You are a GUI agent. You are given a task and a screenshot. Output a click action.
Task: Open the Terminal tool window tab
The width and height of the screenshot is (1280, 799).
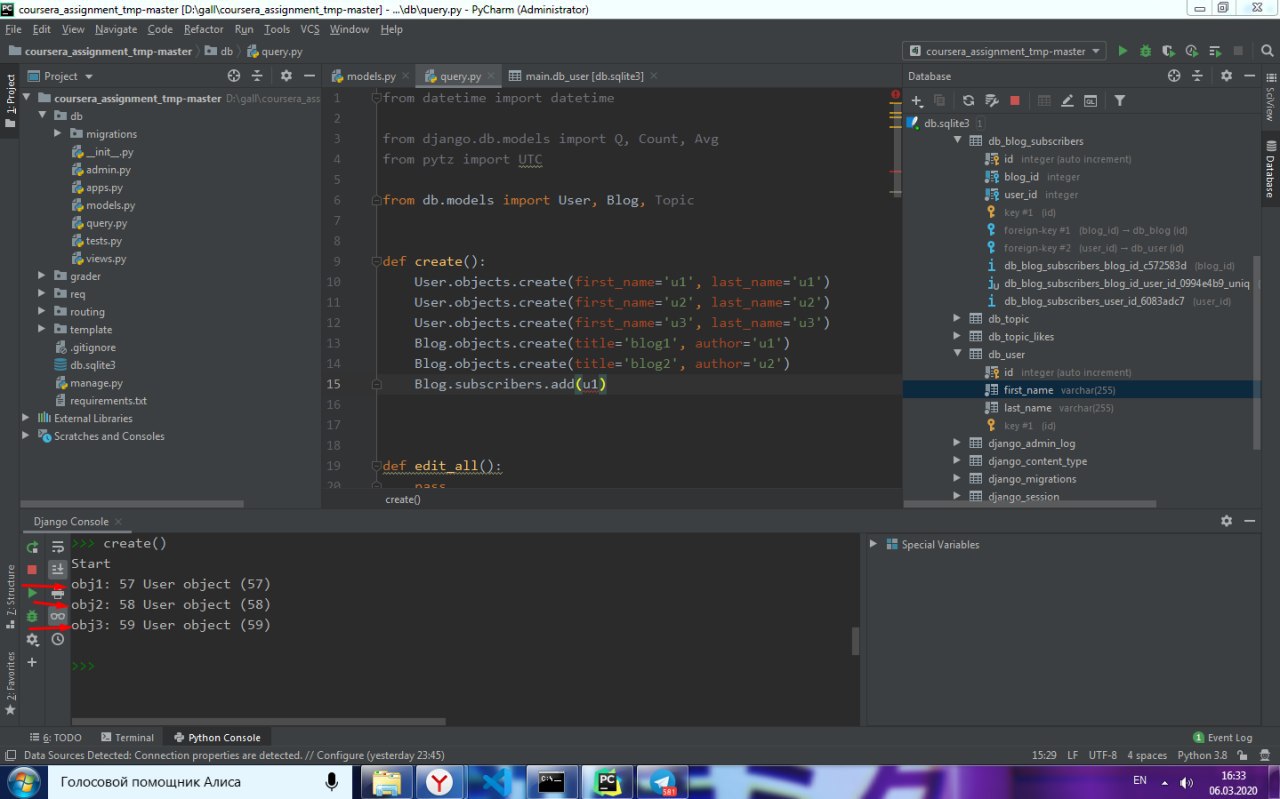127,737
